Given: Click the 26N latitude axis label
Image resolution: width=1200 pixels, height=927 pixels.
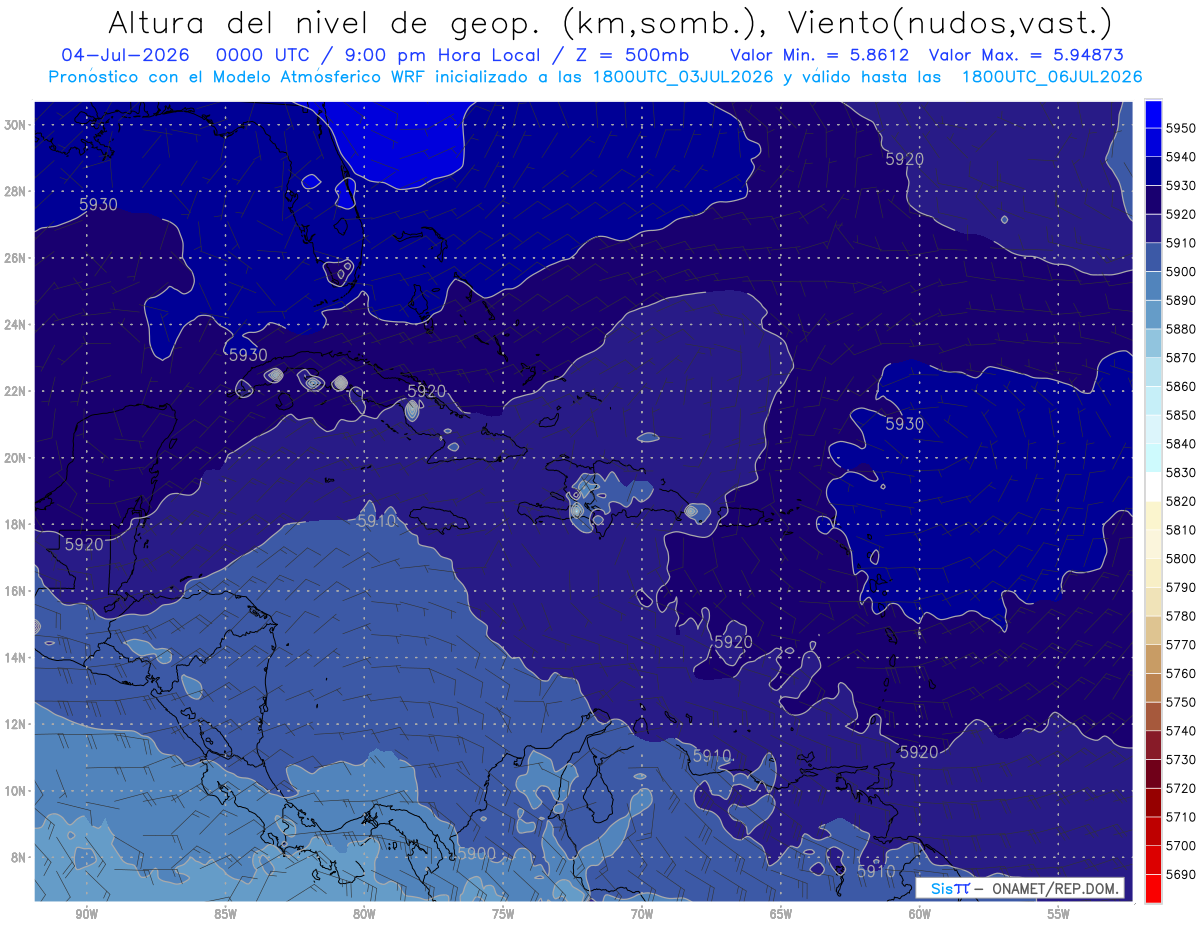Looking at the screenshot, I should click(x=14, y=258).
